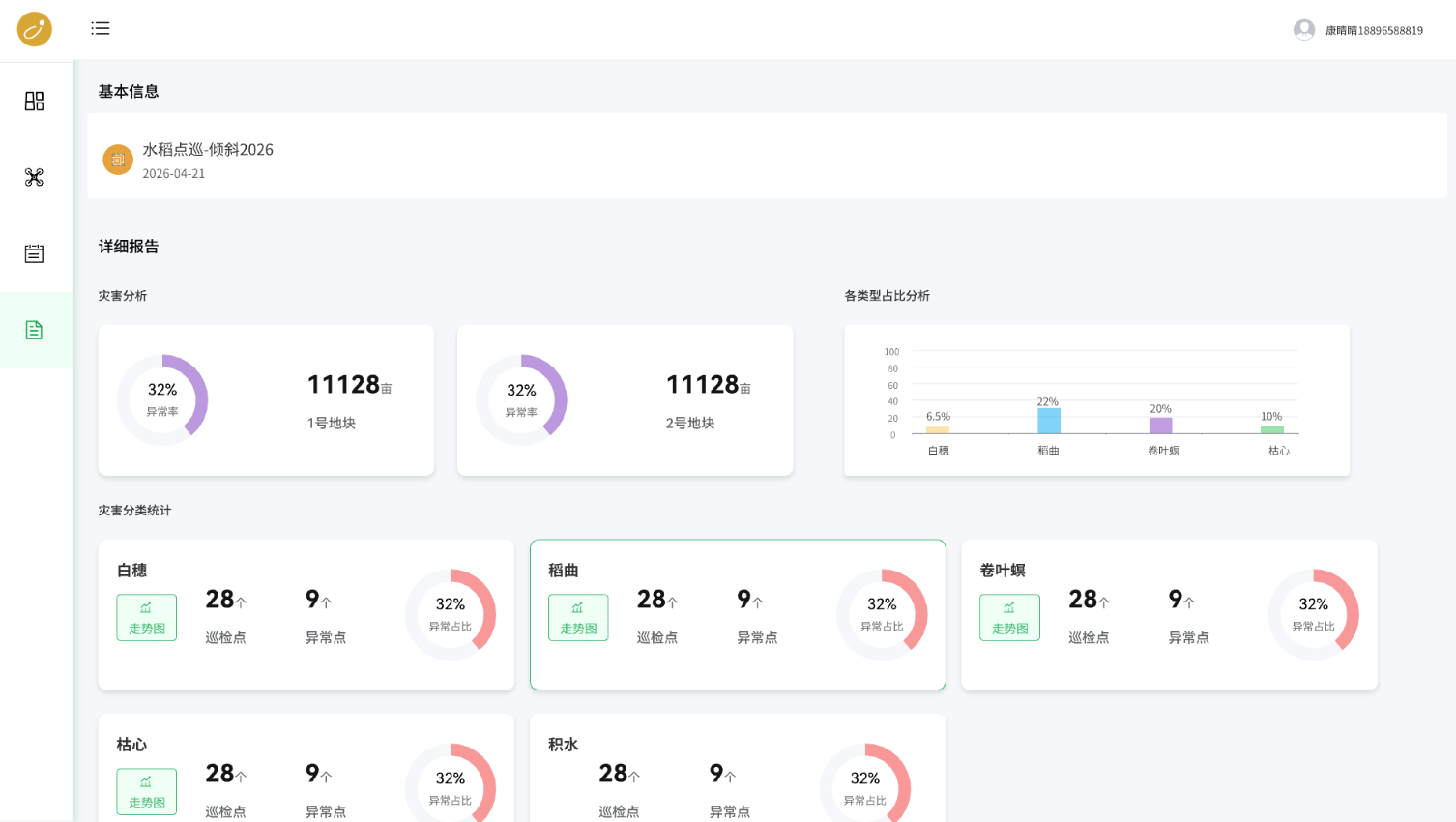Select the 2号地块 card
The height and width of the screenshot is (822, 1456).
click(x=626, y=400)
